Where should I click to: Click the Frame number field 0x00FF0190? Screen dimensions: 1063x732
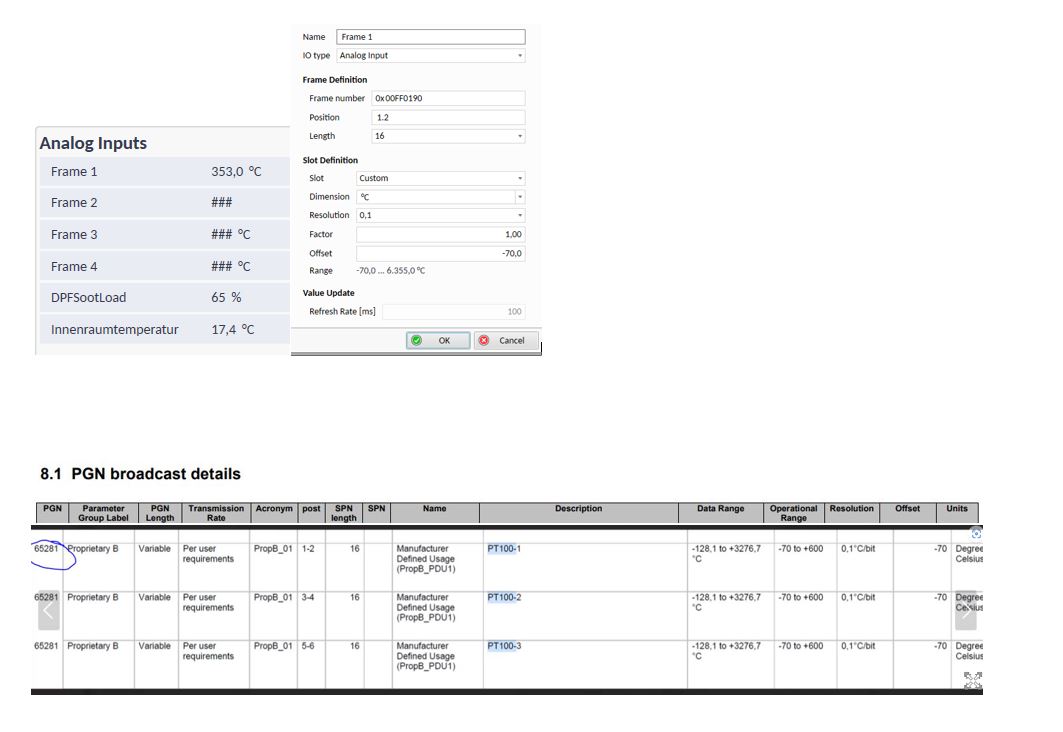(x=448, y=98)
